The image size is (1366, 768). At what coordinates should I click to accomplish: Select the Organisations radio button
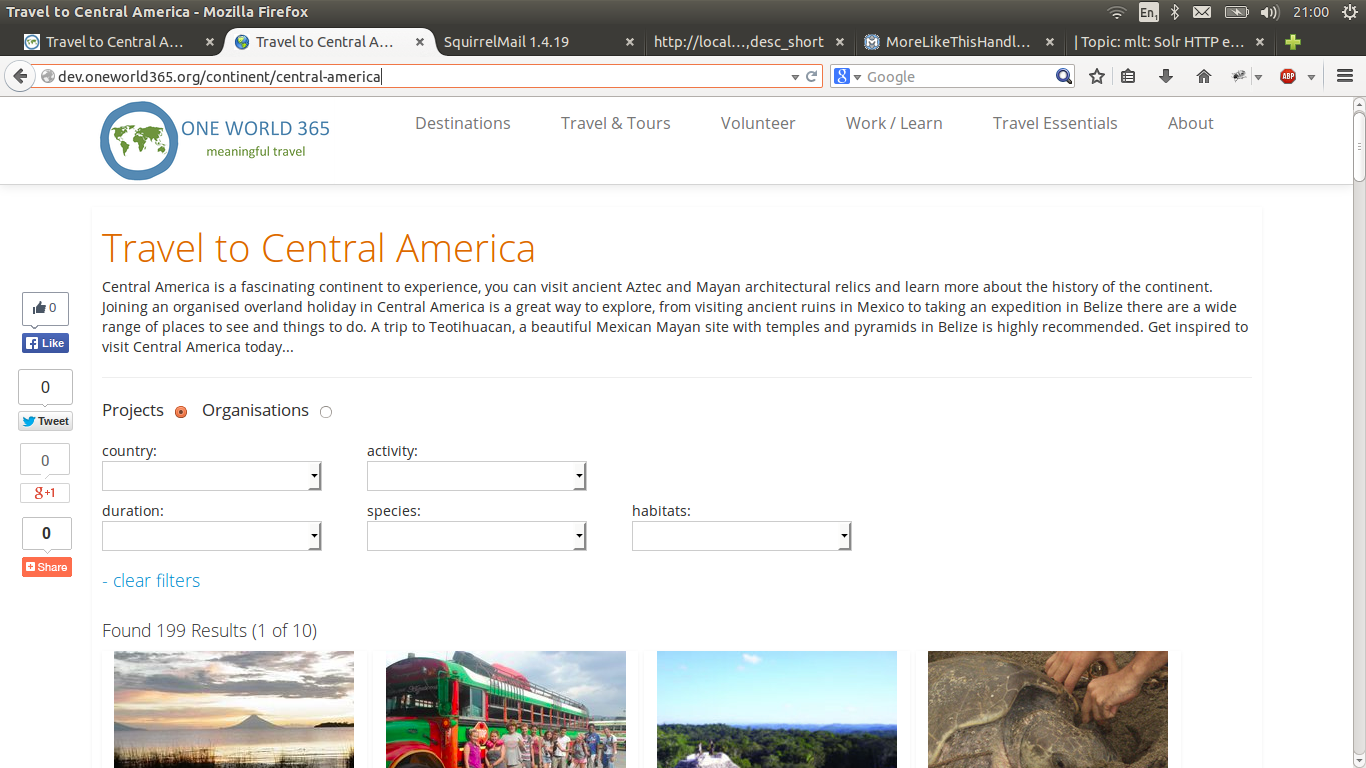[x=326, y=412]
